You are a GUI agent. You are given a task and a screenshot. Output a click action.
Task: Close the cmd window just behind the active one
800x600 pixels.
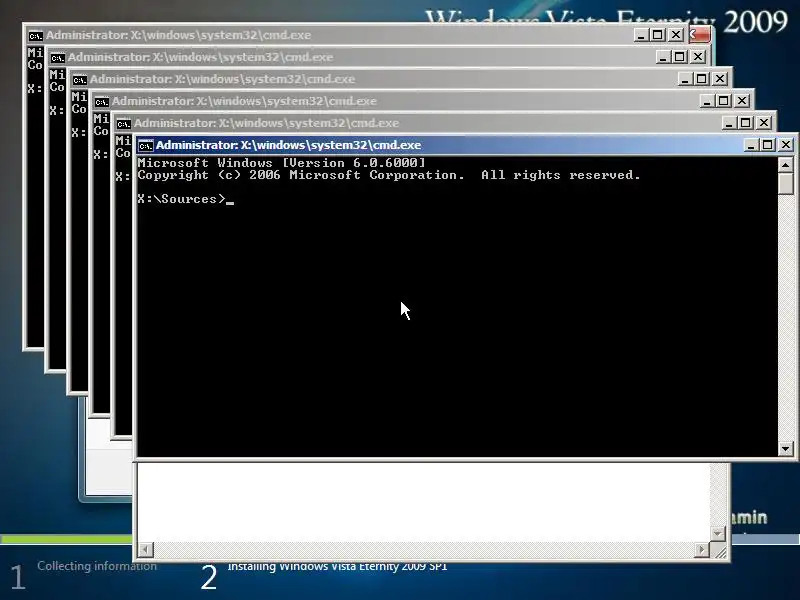(764, 123)
